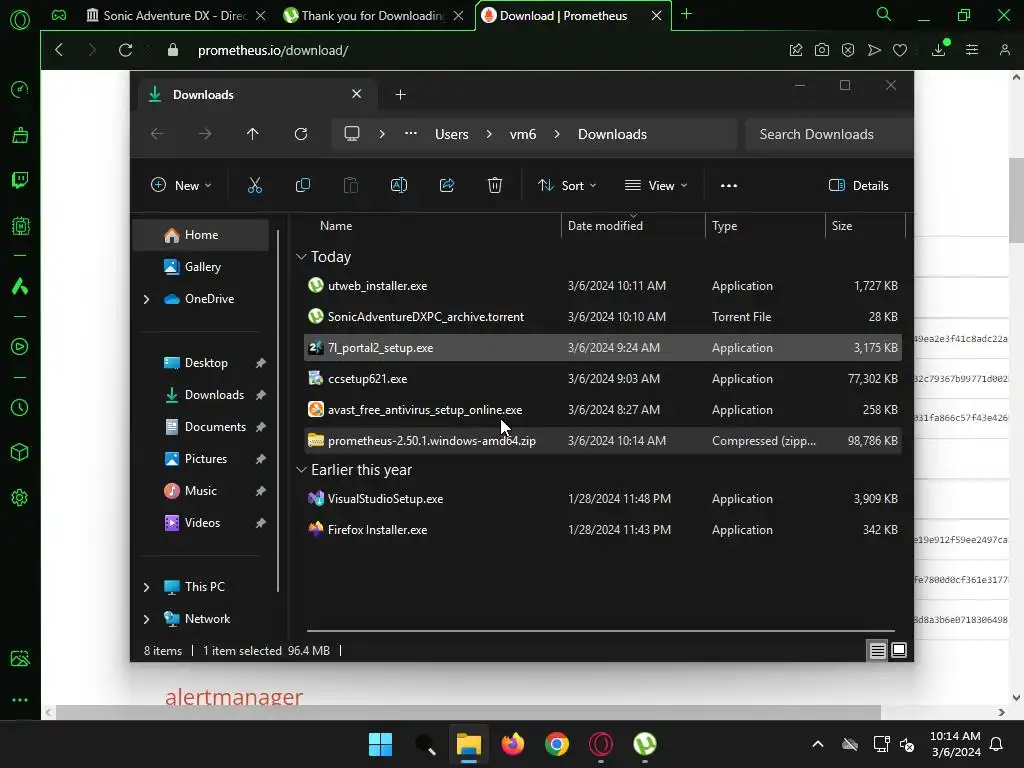1024x768 pixels.
Task: Switch to details list view icon in status bar
Action: click(878, 650)
